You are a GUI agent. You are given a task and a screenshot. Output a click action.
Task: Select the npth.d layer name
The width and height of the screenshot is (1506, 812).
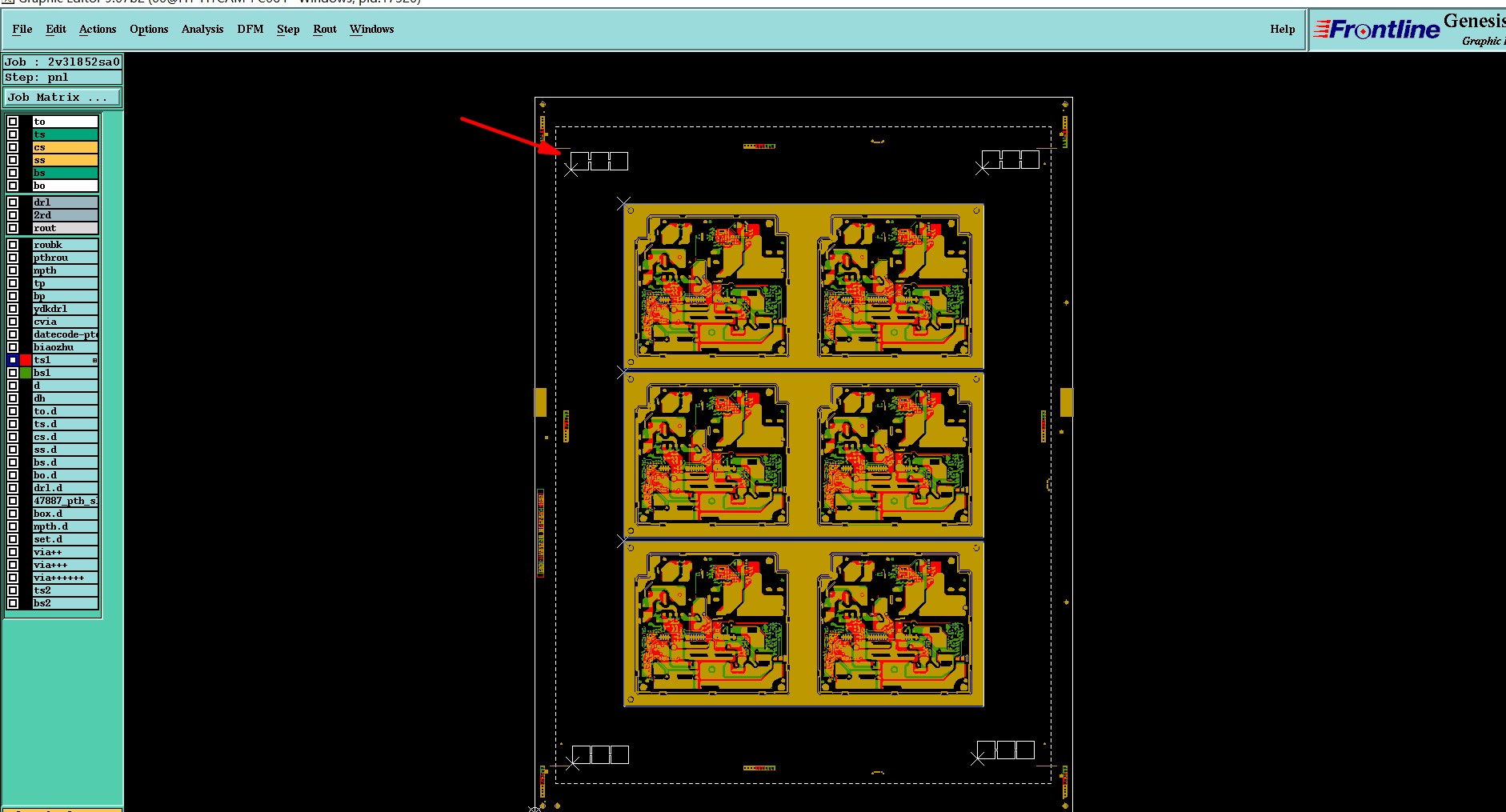65,526
